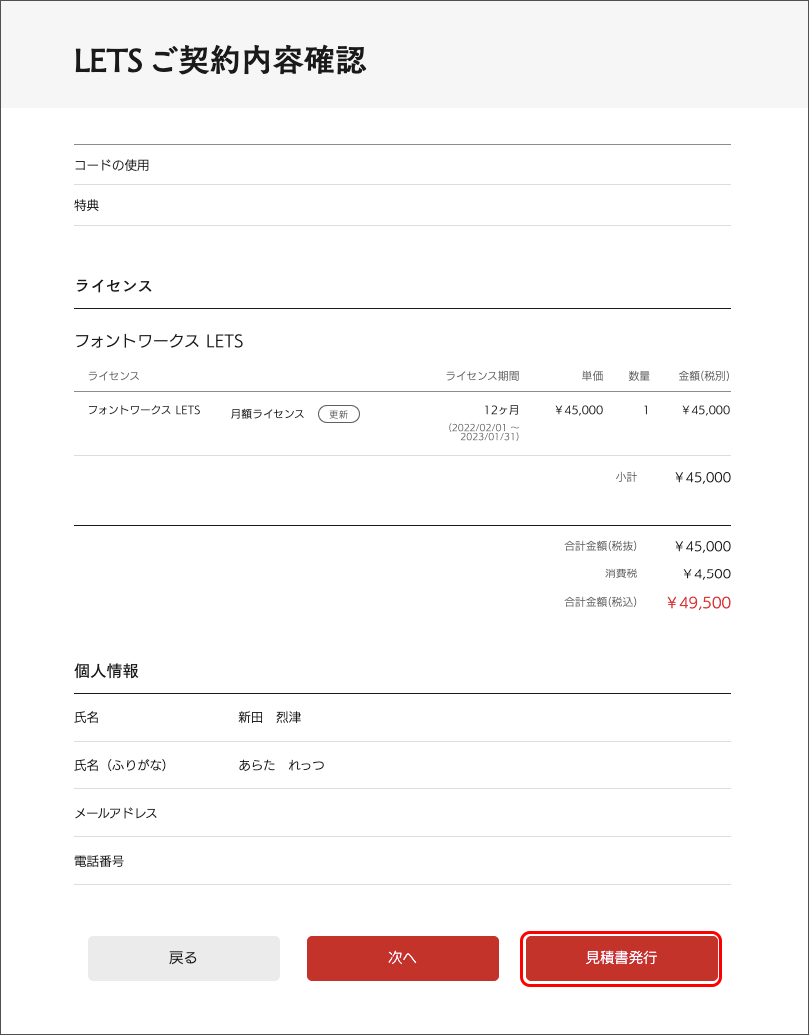The image size is (809, 1035).
Task: Click the furigana あらた れっつ
Action: (x=281, y=766)
